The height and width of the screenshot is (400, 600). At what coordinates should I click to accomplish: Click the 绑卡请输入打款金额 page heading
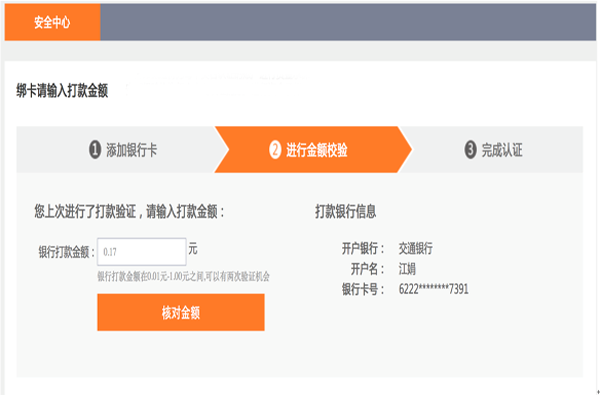pos(62,91)
